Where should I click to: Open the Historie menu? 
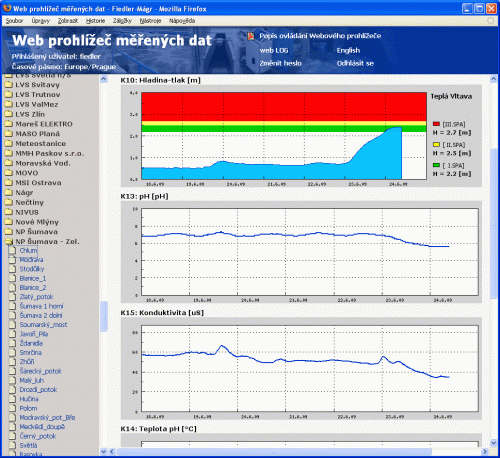(x=95, y=21)
